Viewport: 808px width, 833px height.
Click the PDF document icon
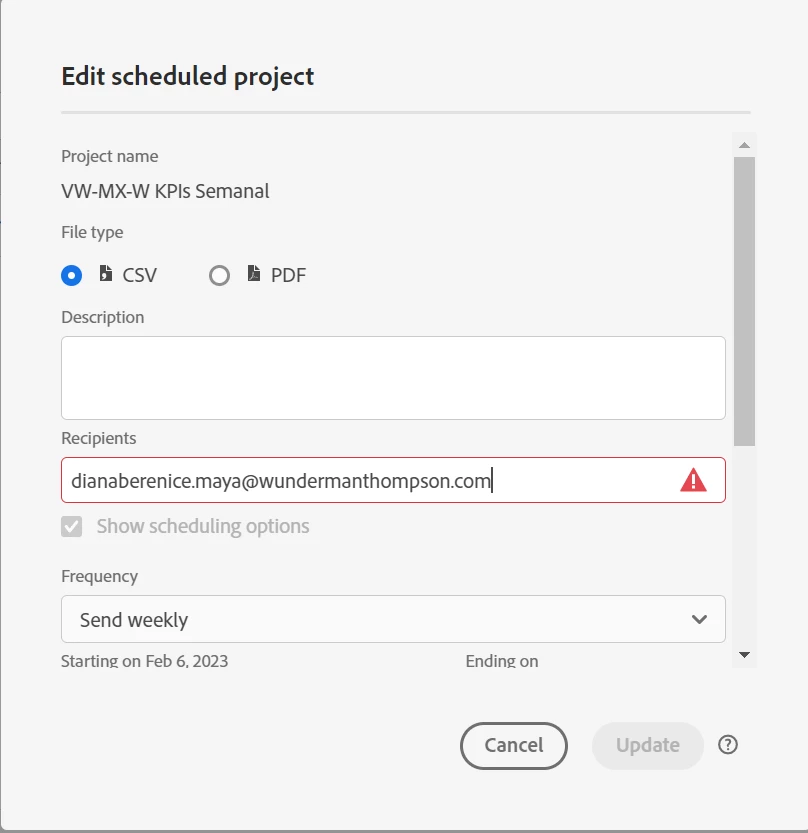[254, 273]
